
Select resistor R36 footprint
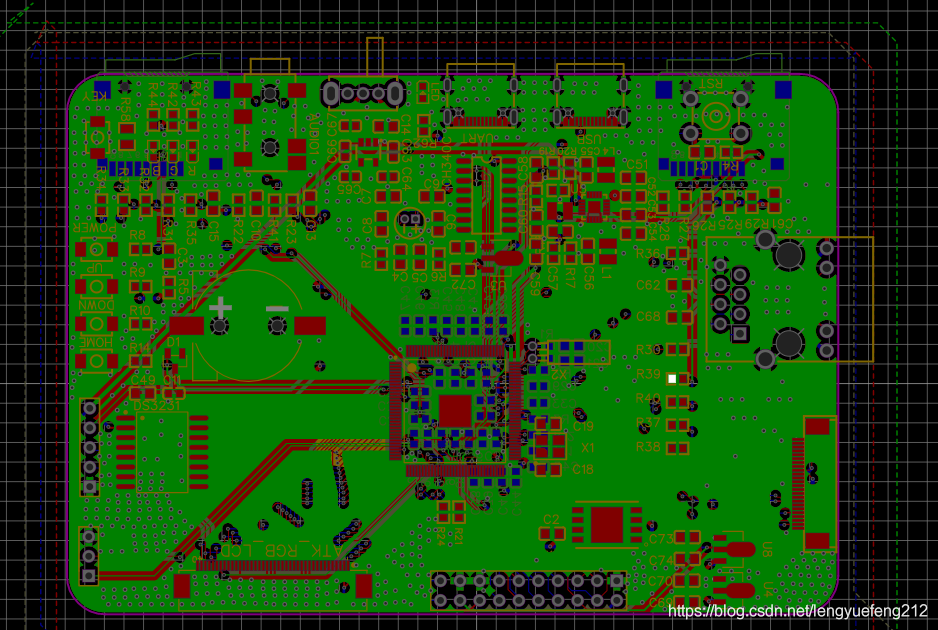pyautogui.click(x=678, y=254)
